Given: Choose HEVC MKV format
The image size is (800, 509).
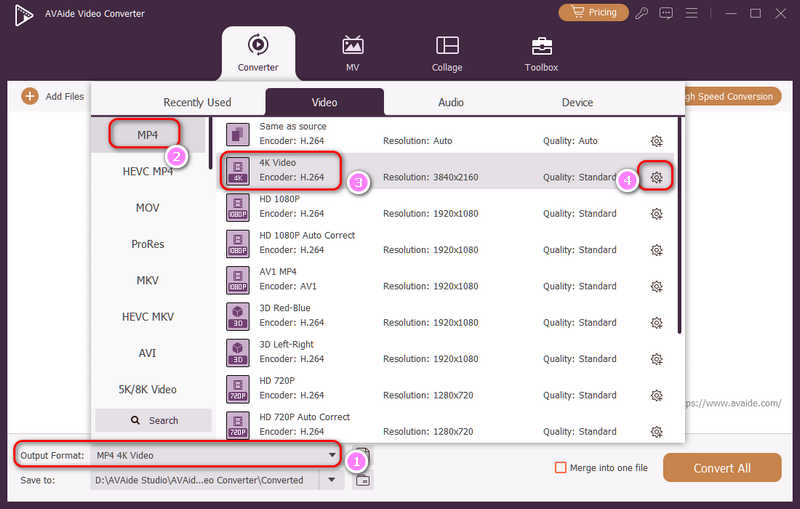Looking at the screenshot, I should point(147,317).
